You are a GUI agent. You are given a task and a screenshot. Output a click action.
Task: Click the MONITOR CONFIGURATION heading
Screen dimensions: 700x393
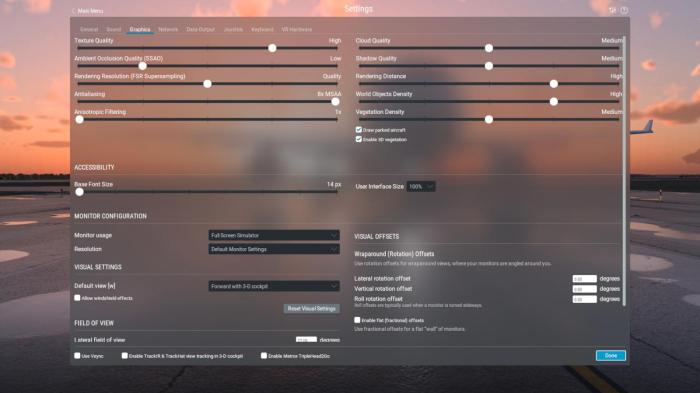(110, 216)
